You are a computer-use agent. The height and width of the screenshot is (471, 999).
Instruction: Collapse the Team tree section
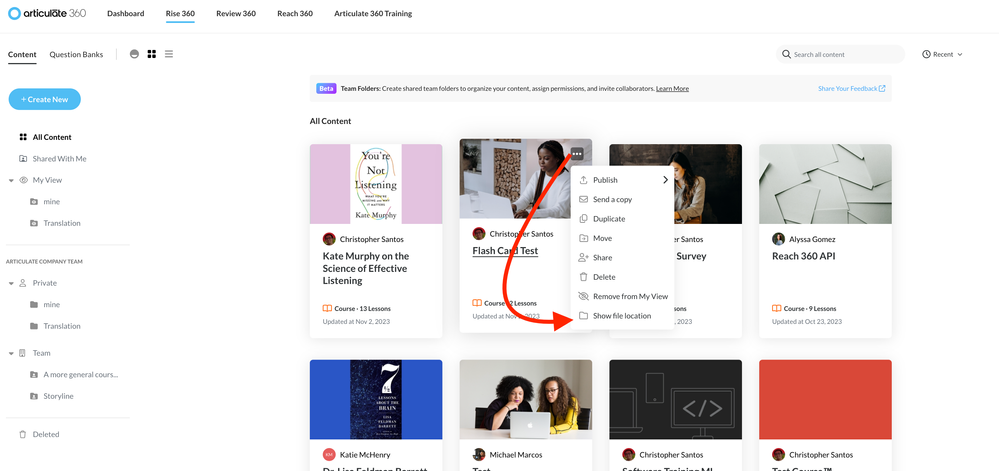(11, 354)
